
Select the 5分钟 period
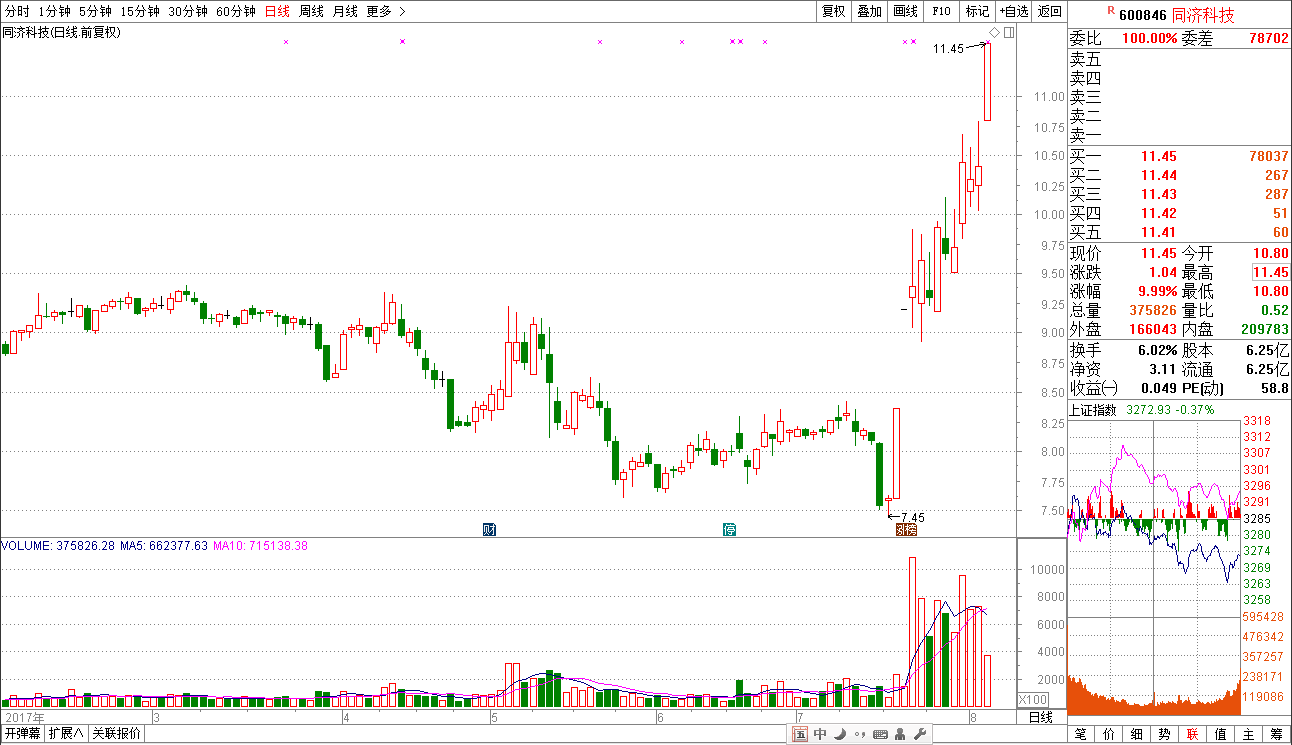[x=95, y=11]
